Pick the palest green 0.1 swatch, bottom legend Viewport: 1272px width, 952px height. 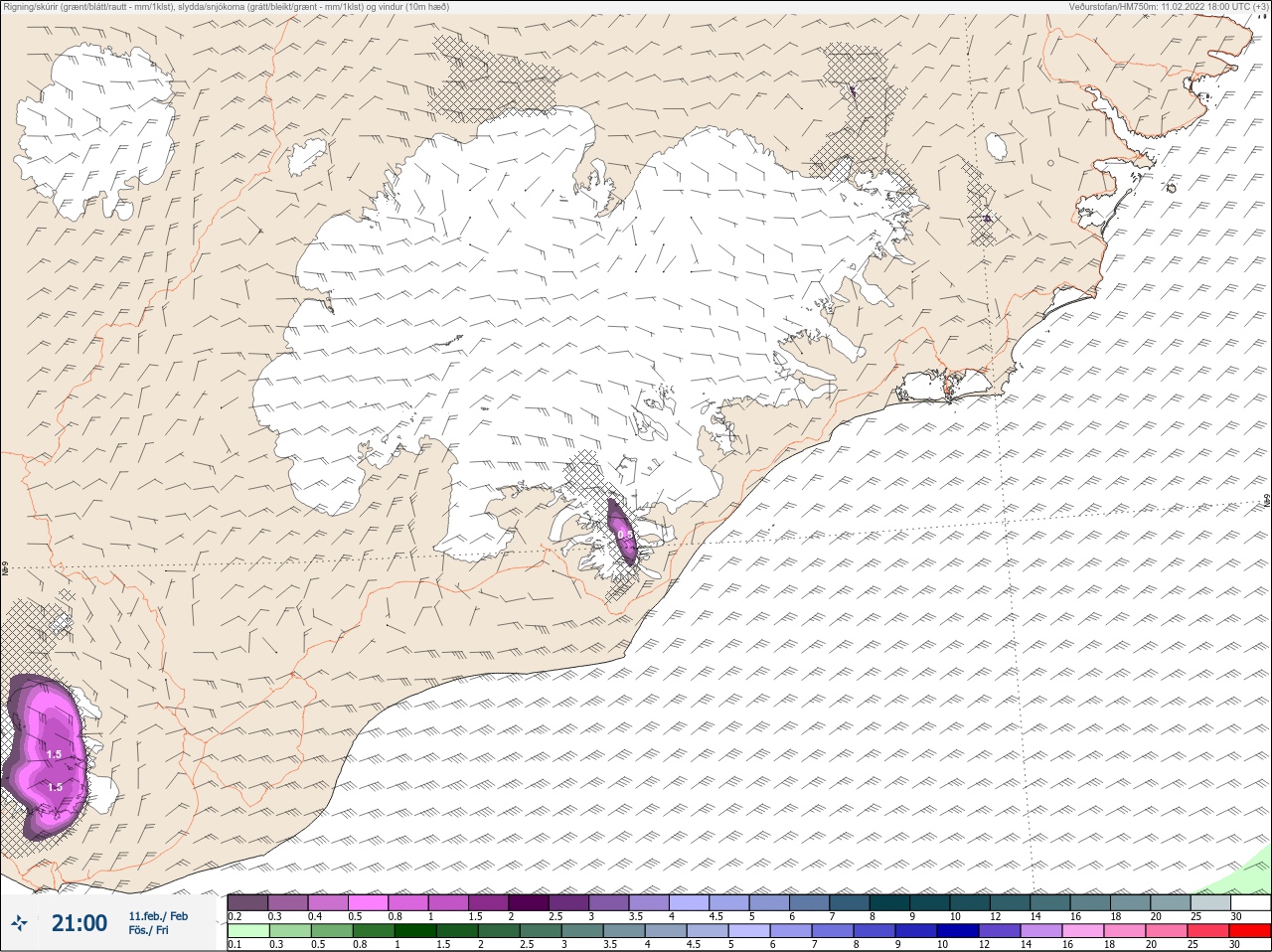point(247,930)
